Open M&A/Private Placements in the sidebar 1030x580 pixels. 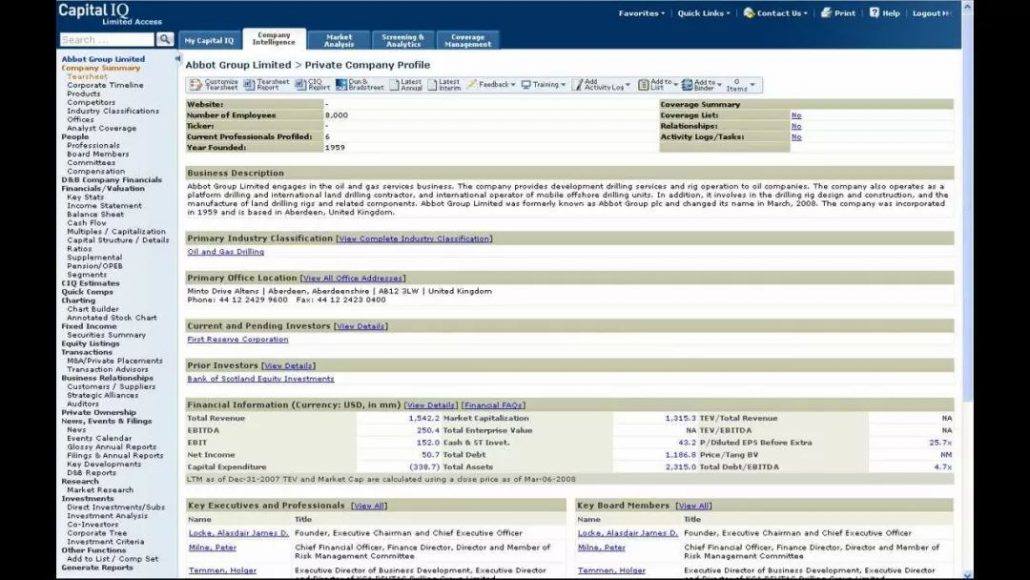tap(115, 360)
